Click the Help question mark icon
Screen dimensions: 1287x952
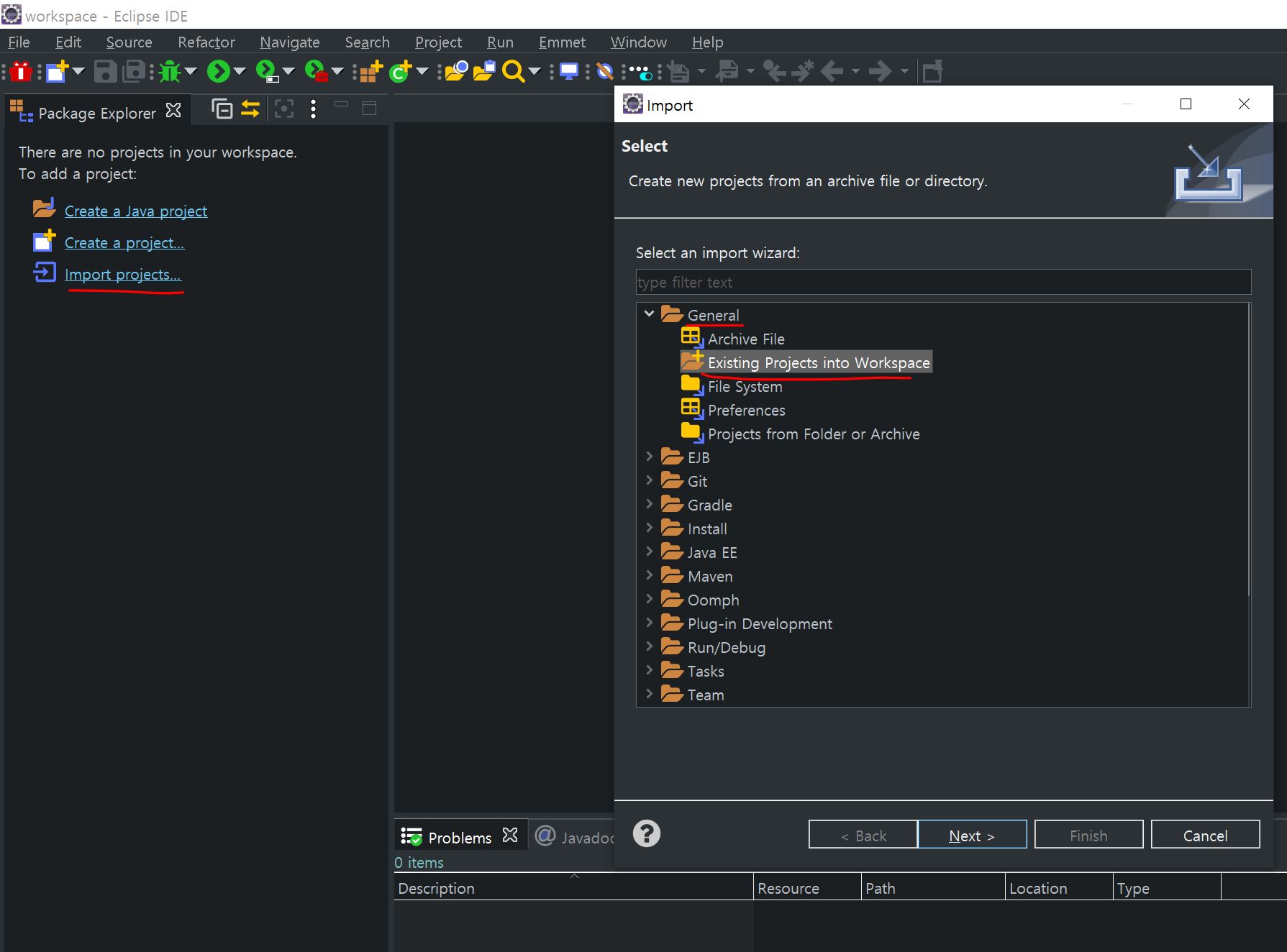(646, 834)
